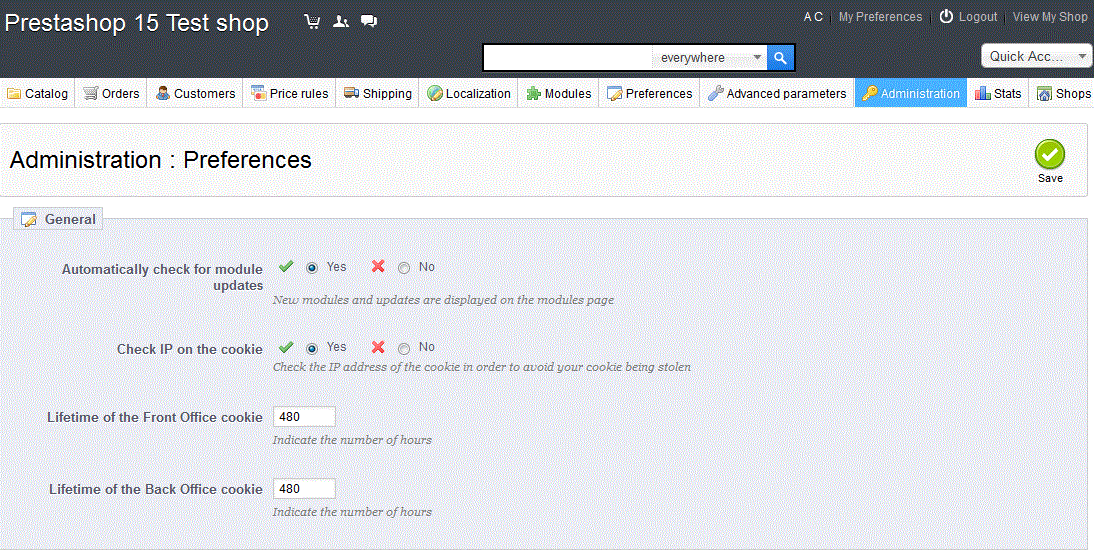Viewport: 1094px width, 556px height.
Task: Click the blue search magnifier button
Action: coord(781,58)
